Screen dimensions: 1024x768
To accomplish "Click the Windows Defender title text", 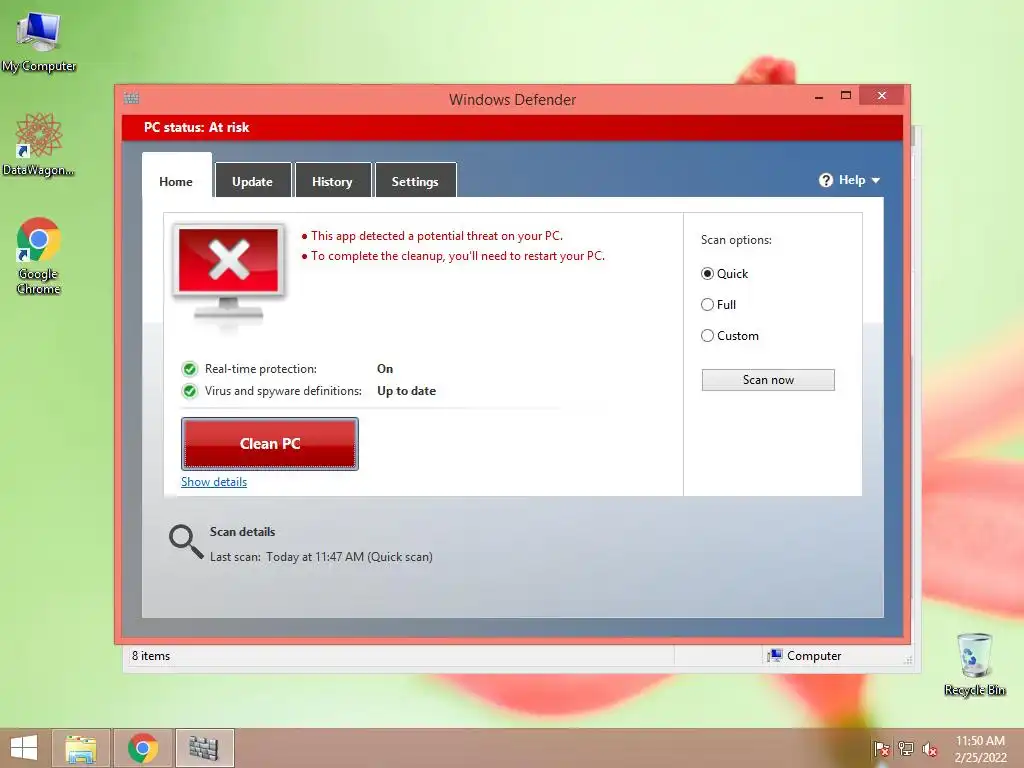I will pyautogui.click(x=512, y=100).
